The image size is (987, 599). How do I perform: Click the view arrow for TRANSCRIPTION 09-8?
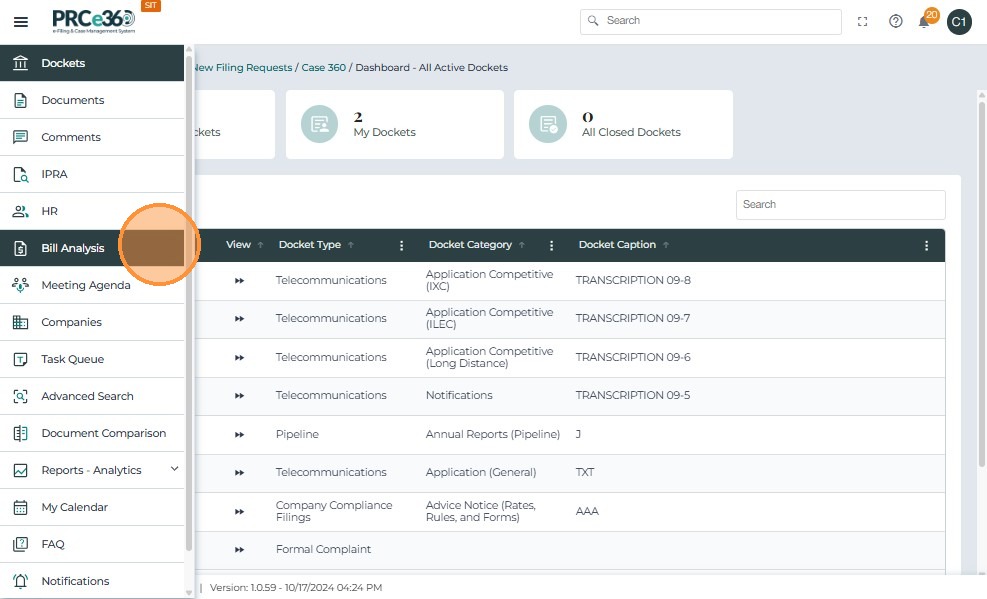[239, 281]
